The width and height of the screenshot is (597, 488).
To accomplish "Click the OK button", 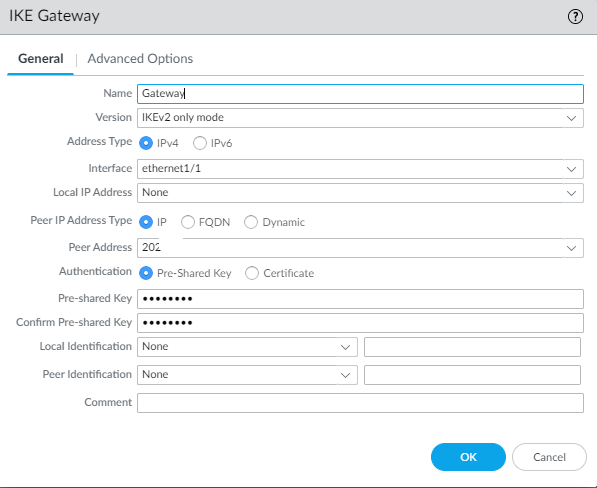I will click(468, 457).
